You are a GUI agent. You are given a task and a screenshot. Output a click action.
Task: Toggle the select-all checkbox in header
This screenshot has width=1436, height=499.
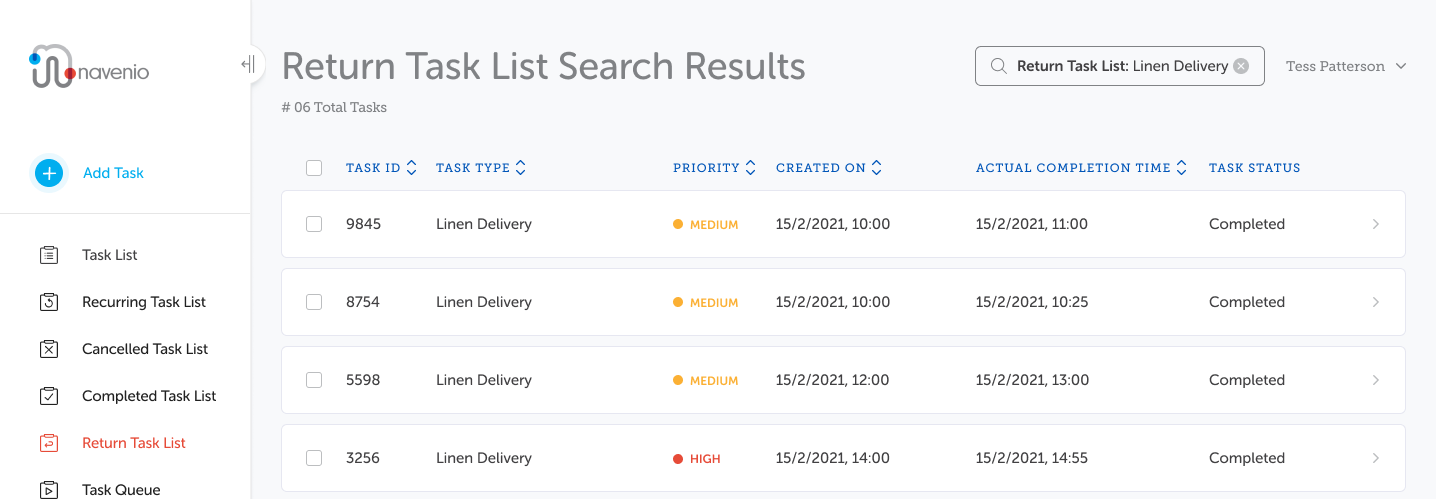[x=314, y=168]
